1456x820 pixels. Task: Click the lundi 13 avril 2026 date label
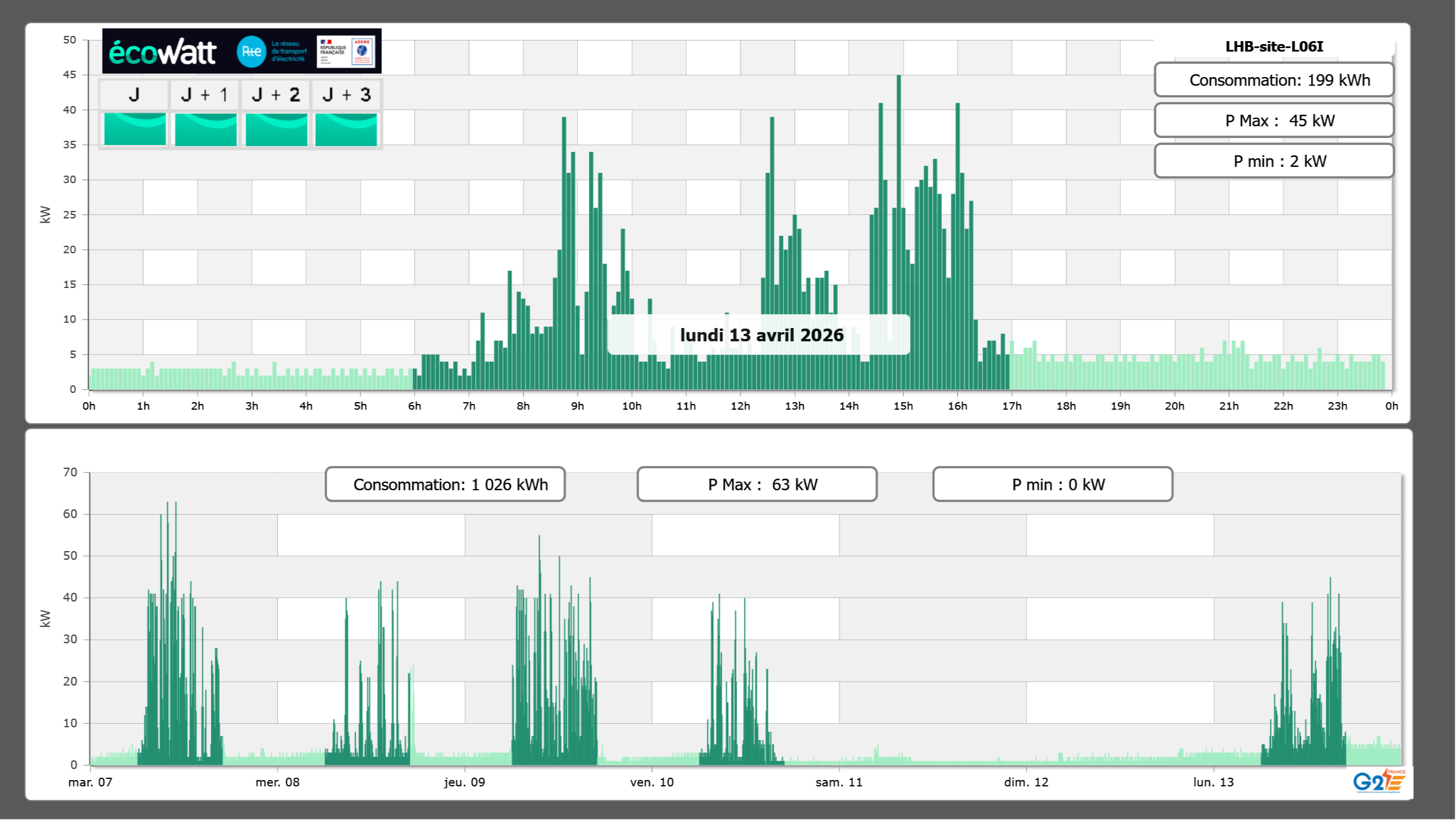(x=761, y=335)
